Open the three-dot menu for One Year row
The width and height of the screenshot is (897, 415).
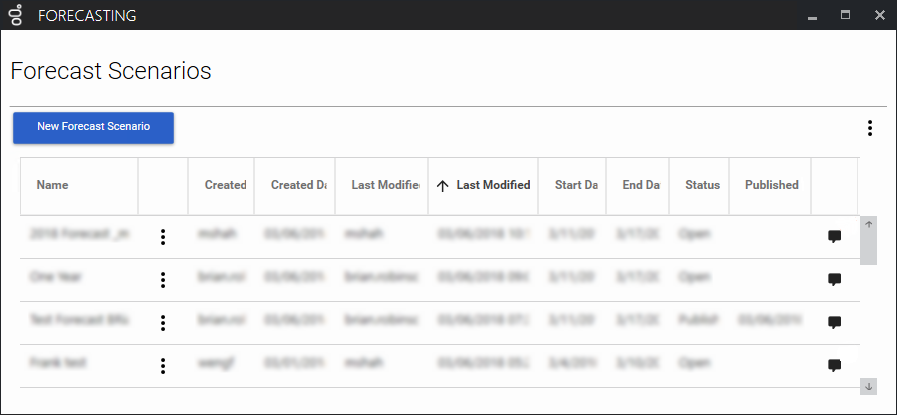click(x=163, y=280)
